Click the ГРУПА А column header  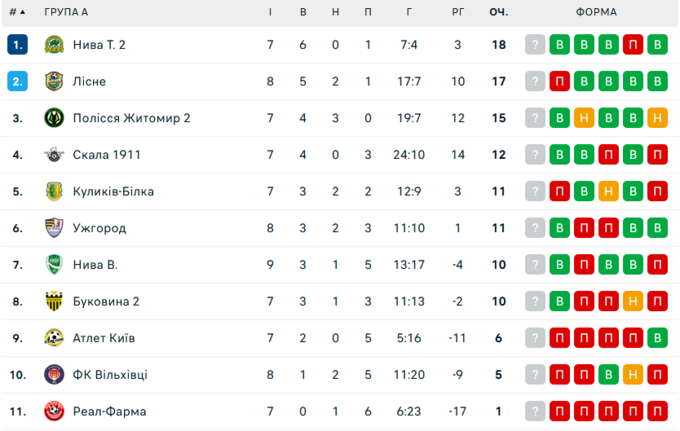[x=66, y=12]
